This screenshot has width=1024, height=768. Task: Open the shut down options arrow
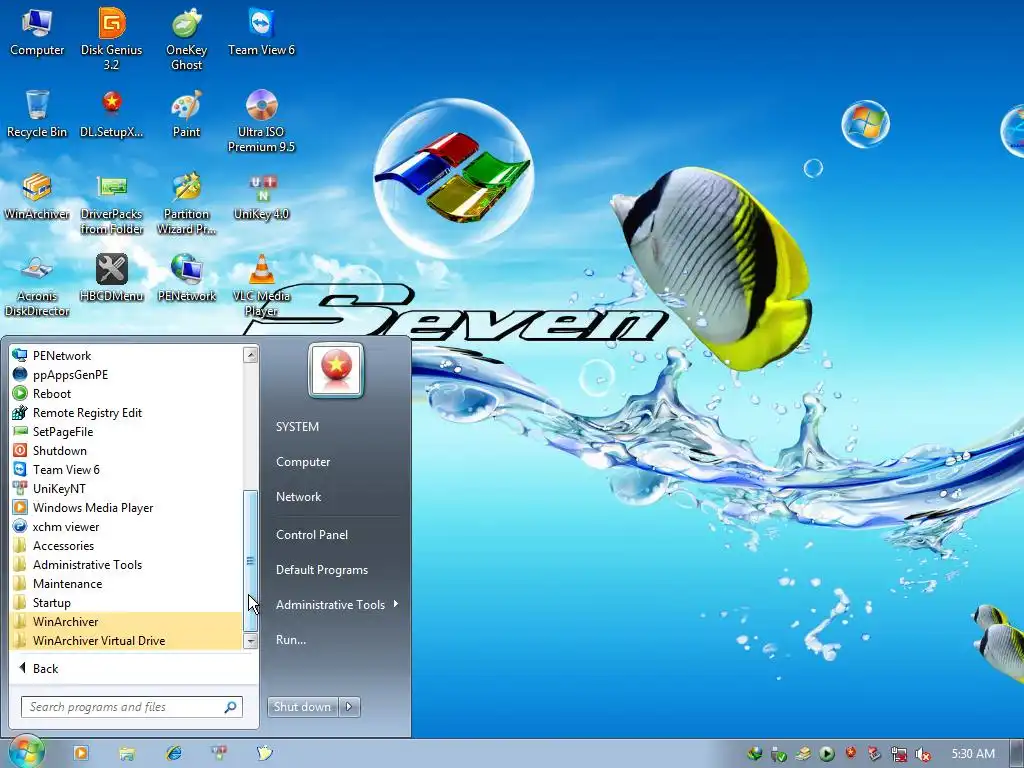(x=349, y=707)
